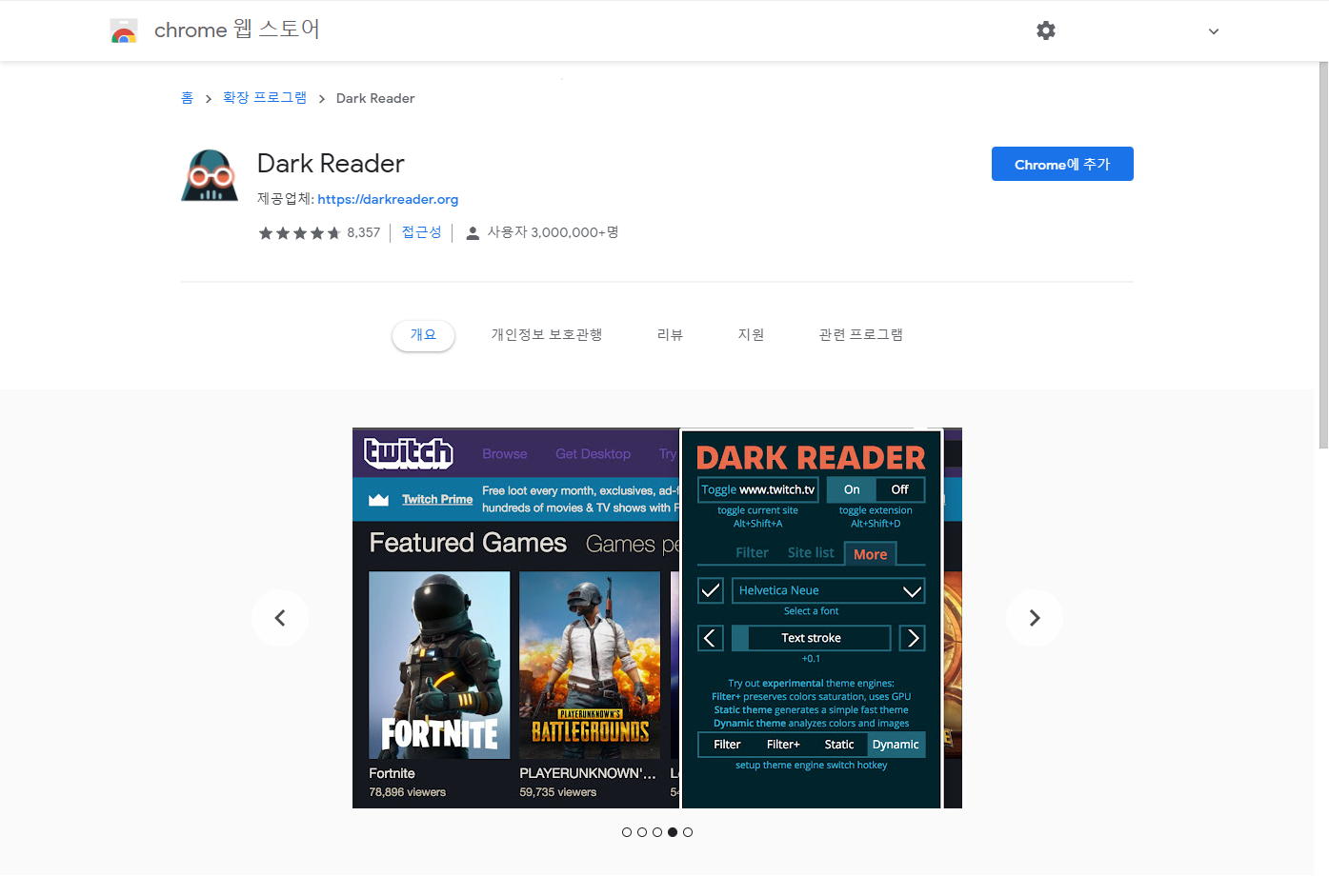Click the Text stroke slider bar
1329x896 pixels.
pos(812,638)
